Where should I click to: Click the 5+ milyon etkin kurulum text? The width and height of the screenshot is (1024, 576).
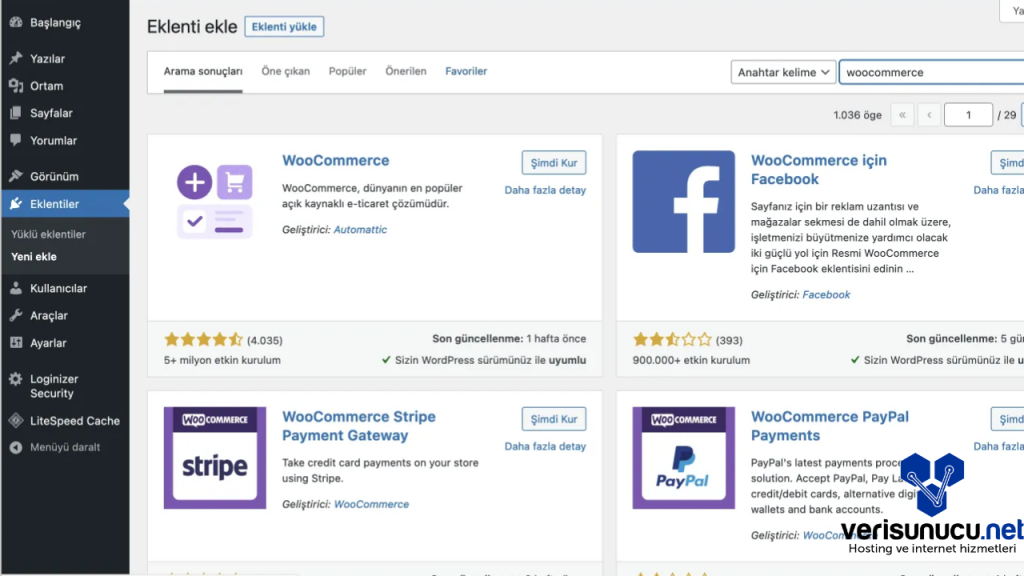222,360
